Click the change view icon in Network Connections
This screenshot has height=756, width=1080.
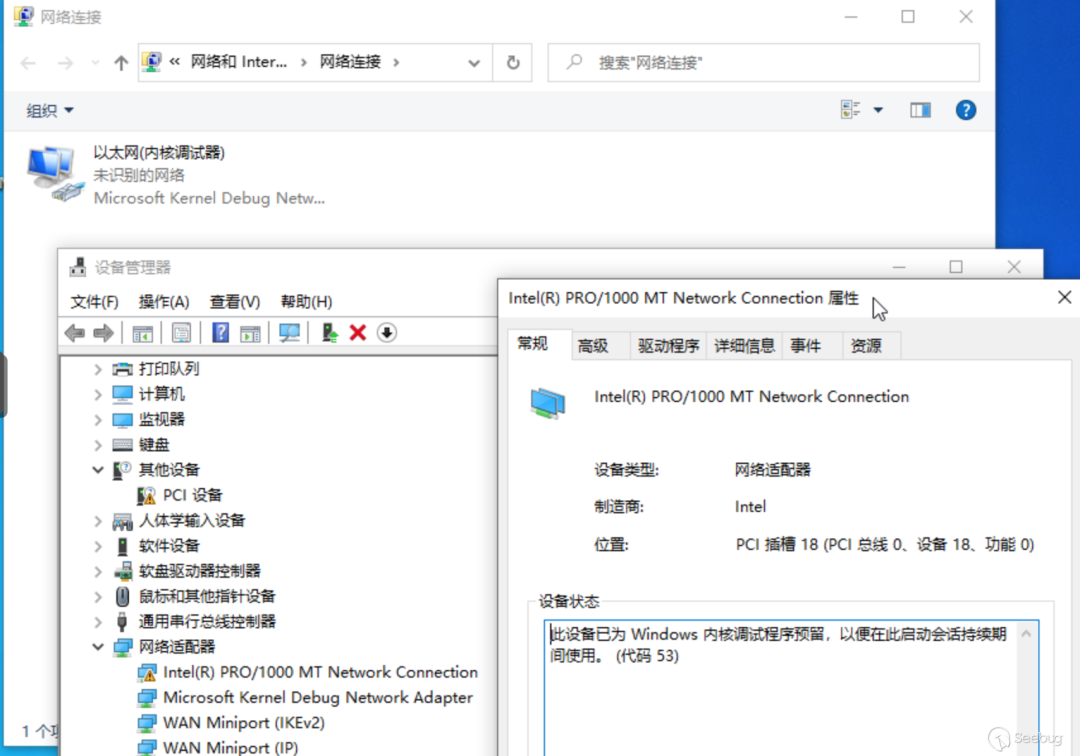(x=851, y=109)
